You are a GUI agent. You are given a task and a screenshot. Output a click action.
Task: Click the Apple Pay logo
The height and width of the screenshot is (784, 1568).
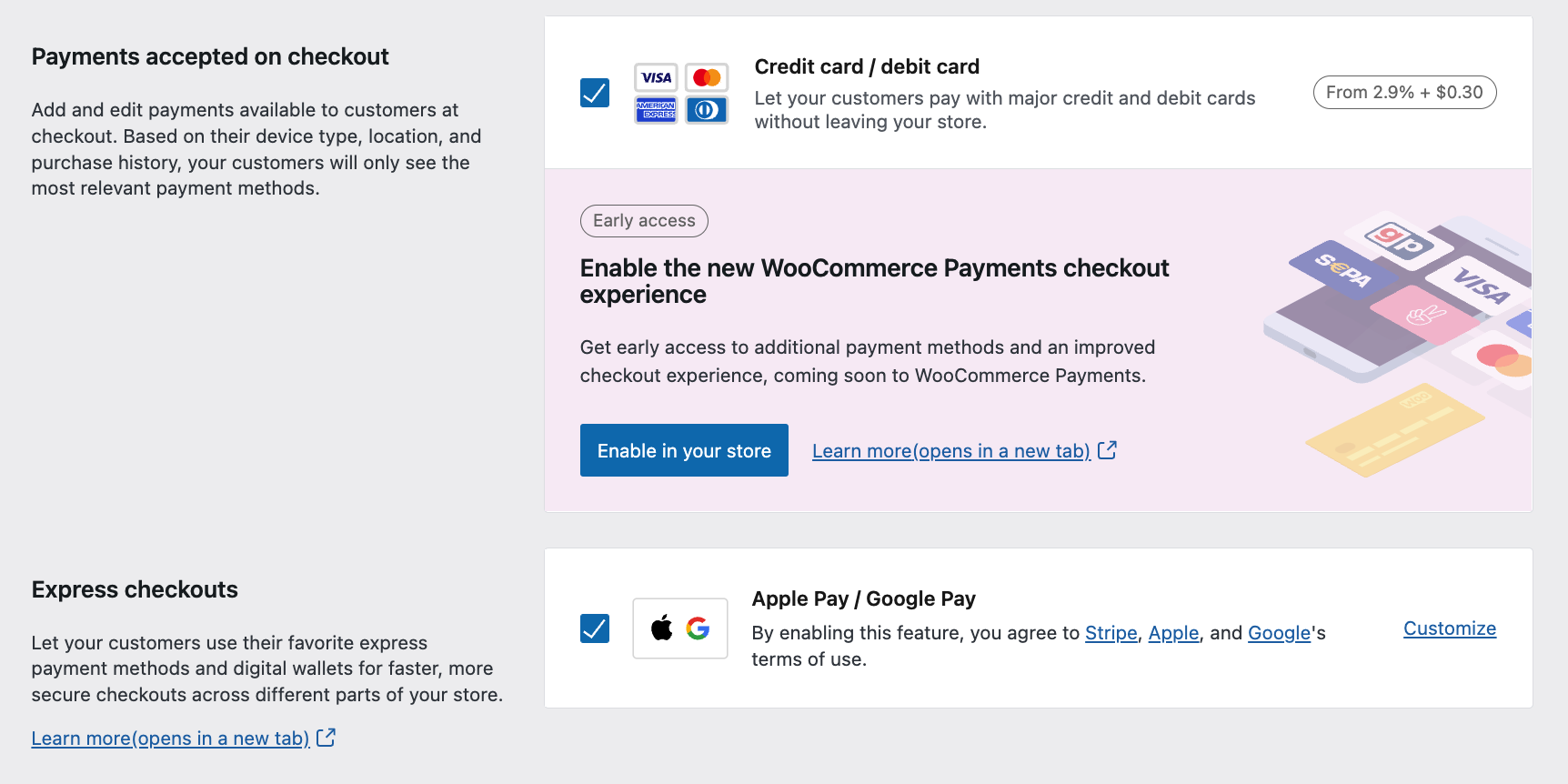(662, 628)
